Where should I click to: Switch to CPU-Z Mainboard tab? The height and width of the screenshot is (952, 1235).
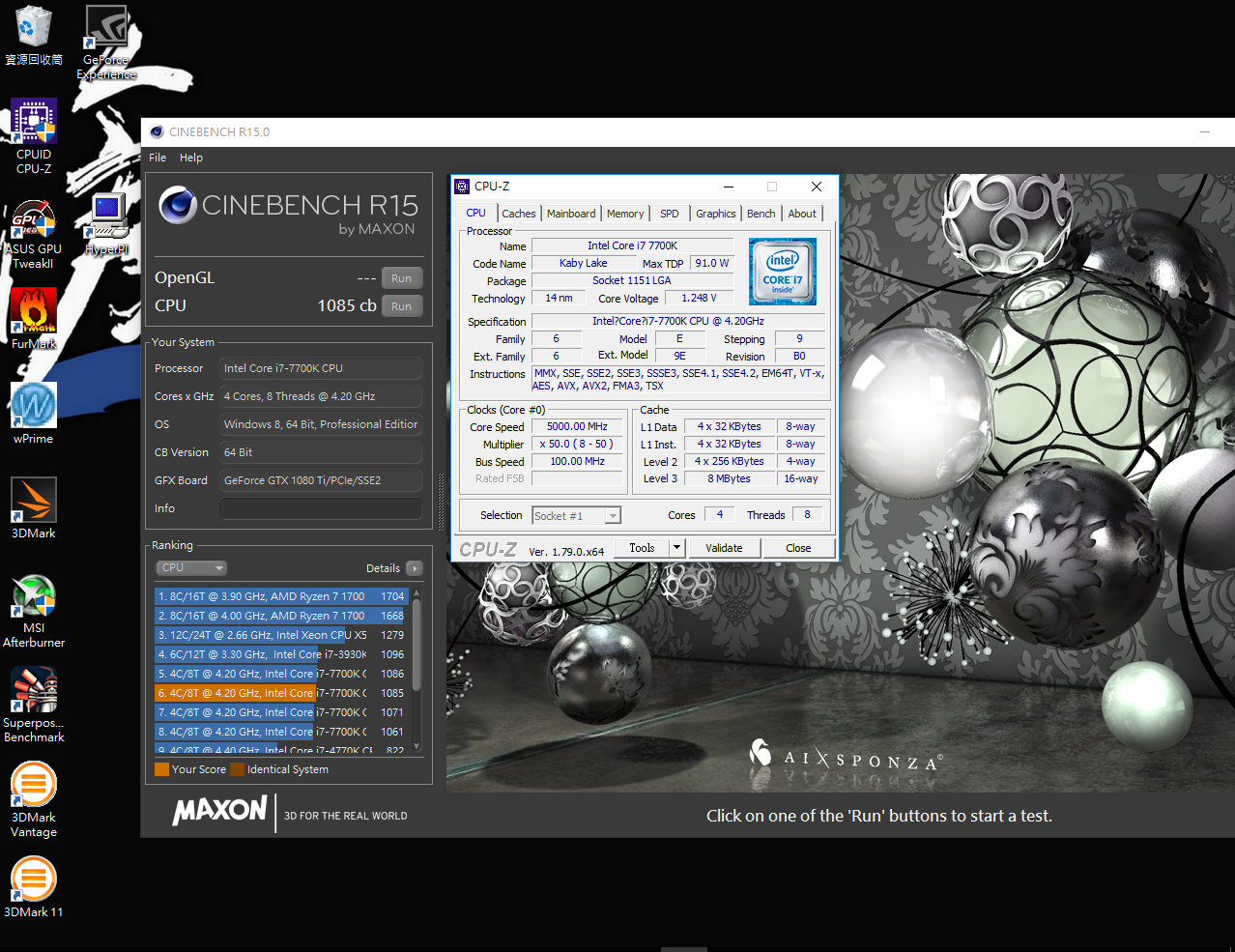click(571, 214)
